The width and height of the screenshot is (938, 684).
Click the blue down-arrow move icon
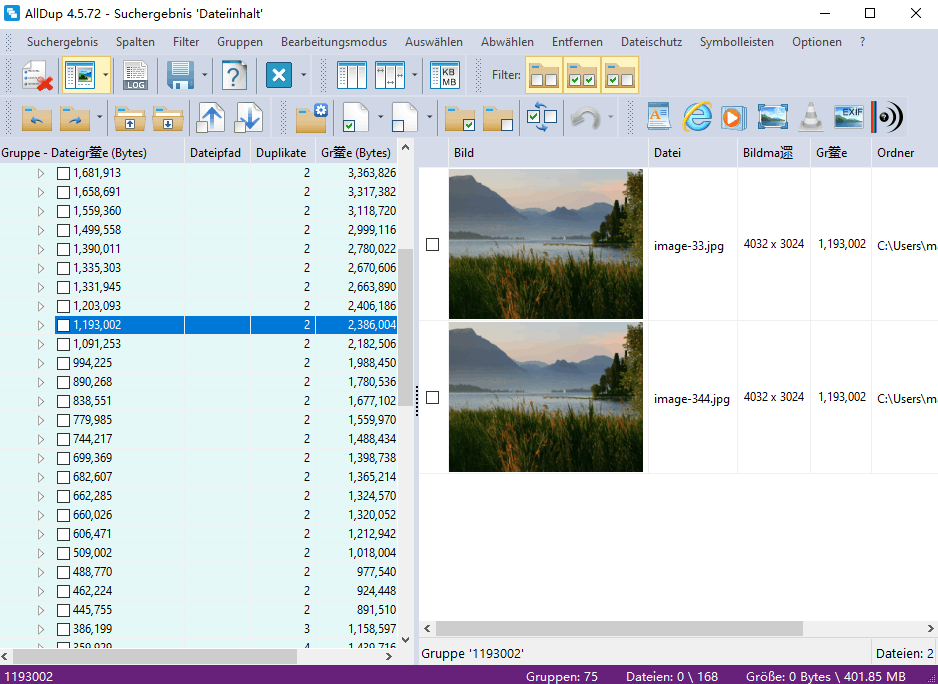(249, 117)
